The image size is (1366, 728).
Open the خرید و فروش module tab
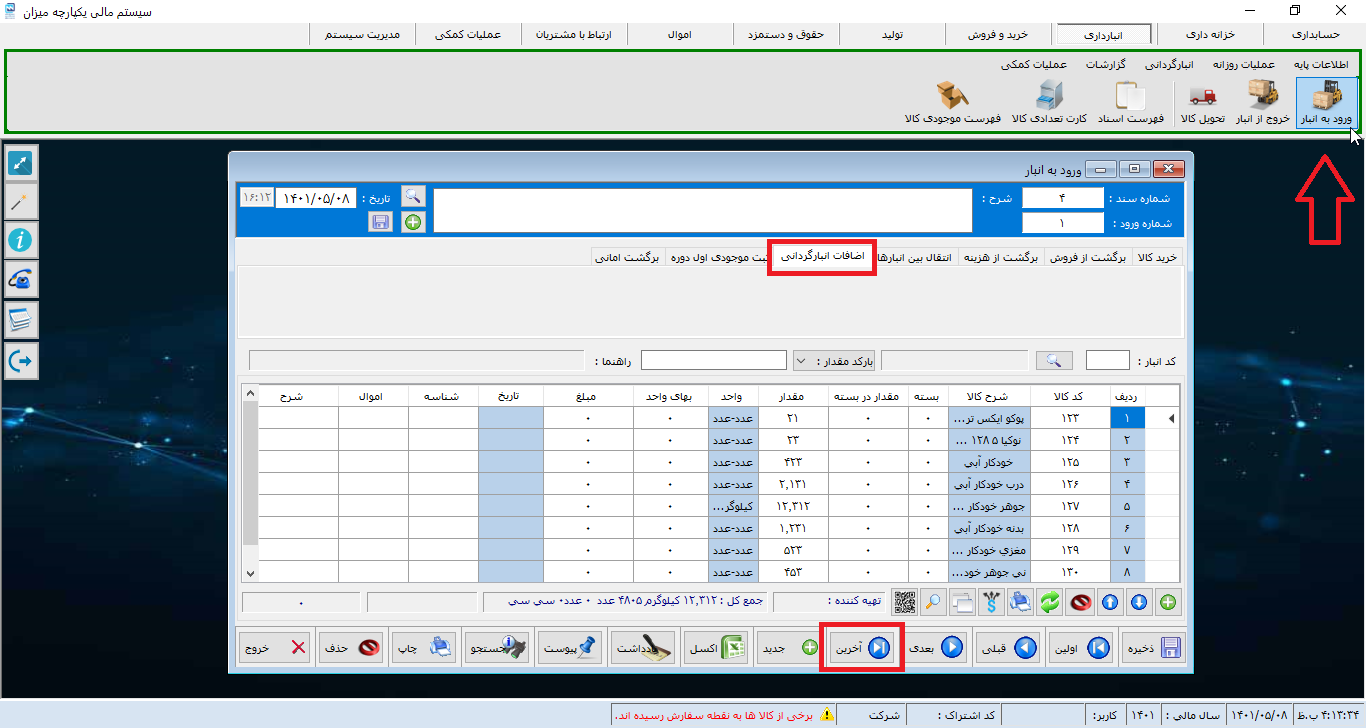click(x=998, y=34)
